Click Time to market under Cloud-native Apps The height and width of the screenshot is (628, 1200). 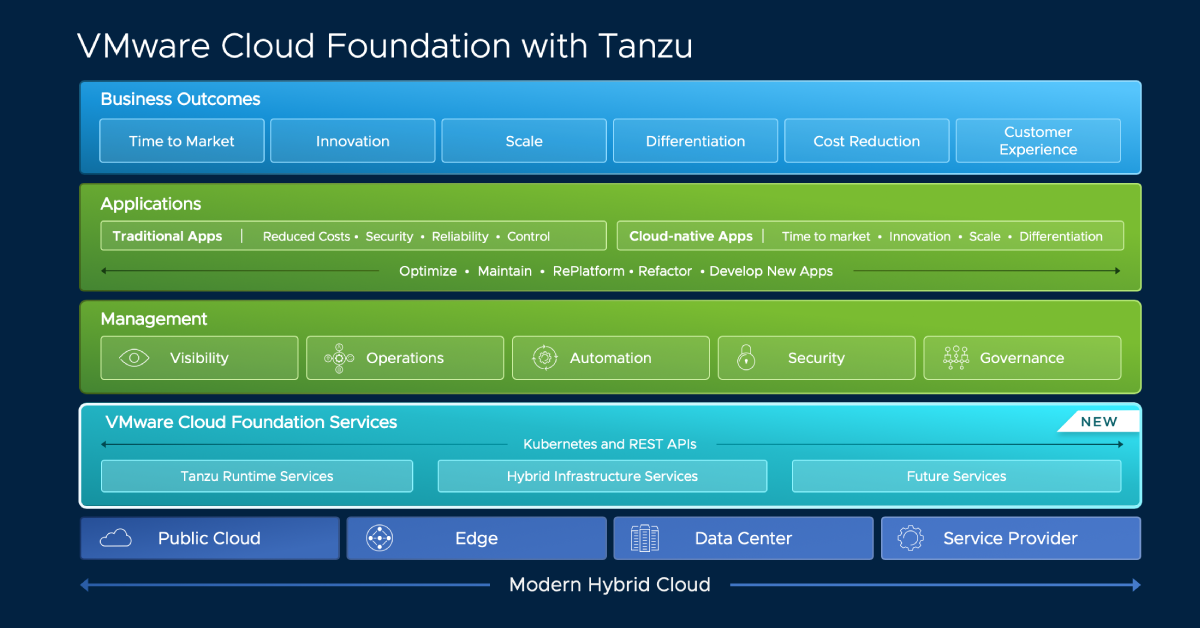(826, 237)
